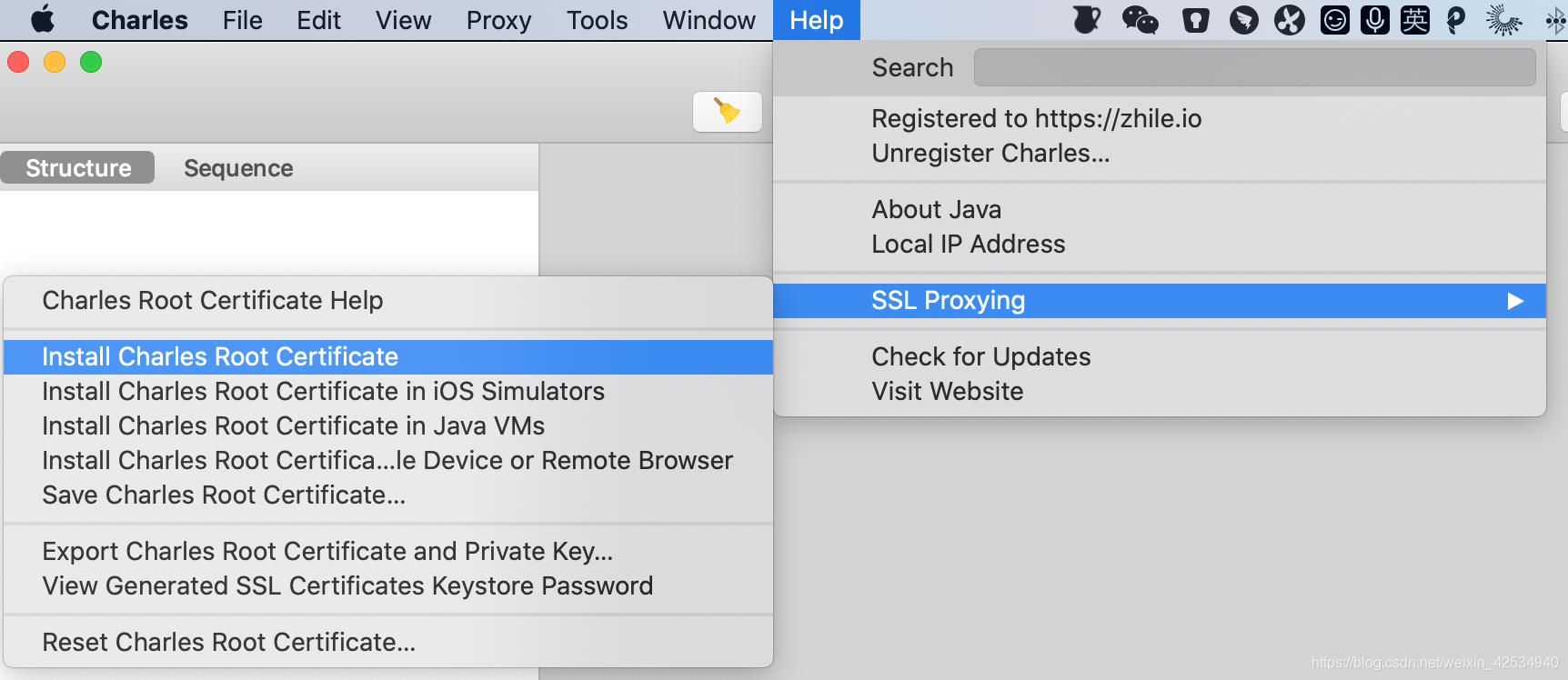This screenshot has height=680, width=1568.
Task: Click the smiley face menu bar icon
Action: click(x=1334, y=20)
